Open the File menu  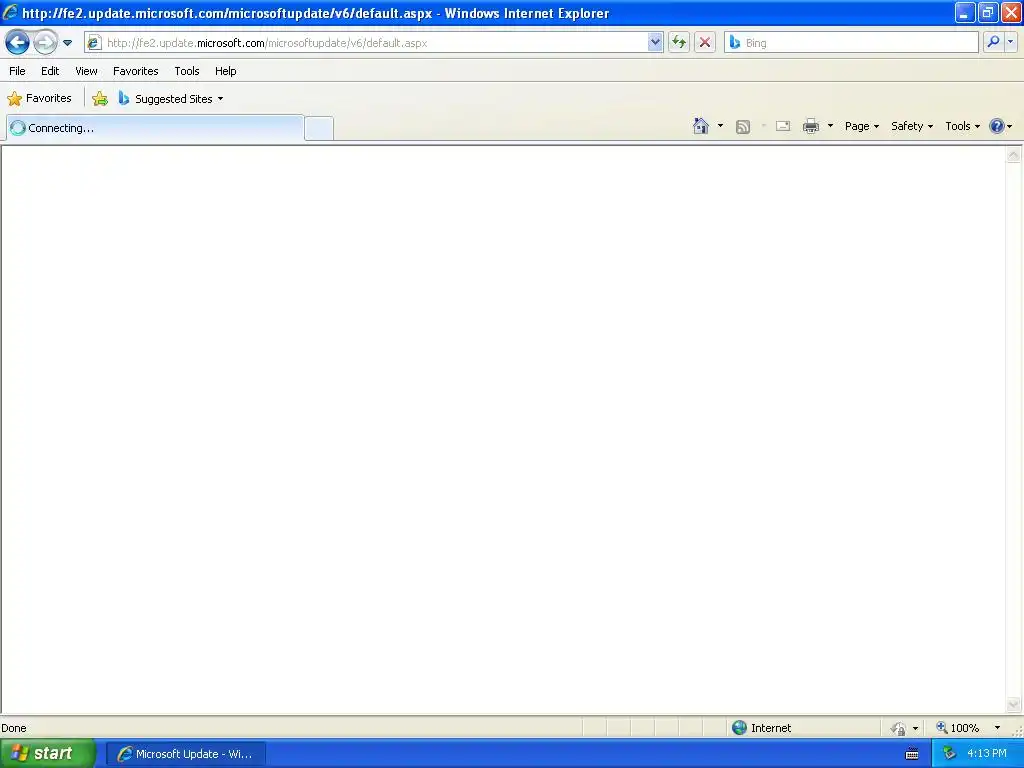pyautogui.click(x=17, y=71)
